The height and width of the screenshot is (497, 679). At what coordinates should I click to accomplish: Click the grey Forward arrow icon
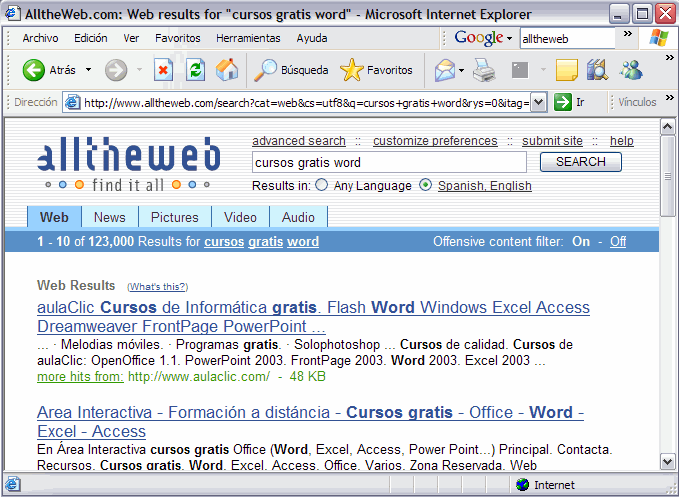[x=116, y=70]
